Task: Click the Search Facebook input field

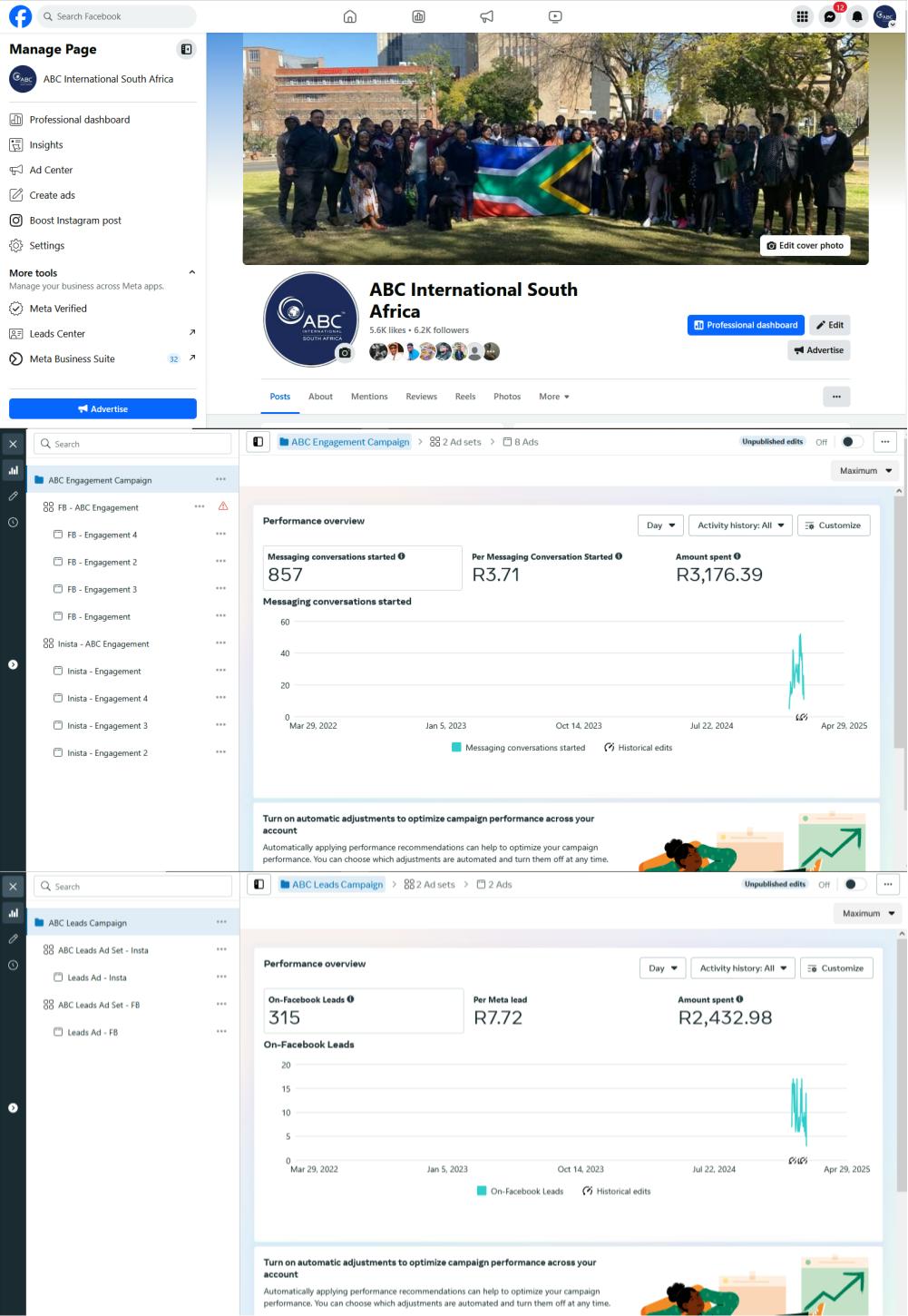Action: 118,16
